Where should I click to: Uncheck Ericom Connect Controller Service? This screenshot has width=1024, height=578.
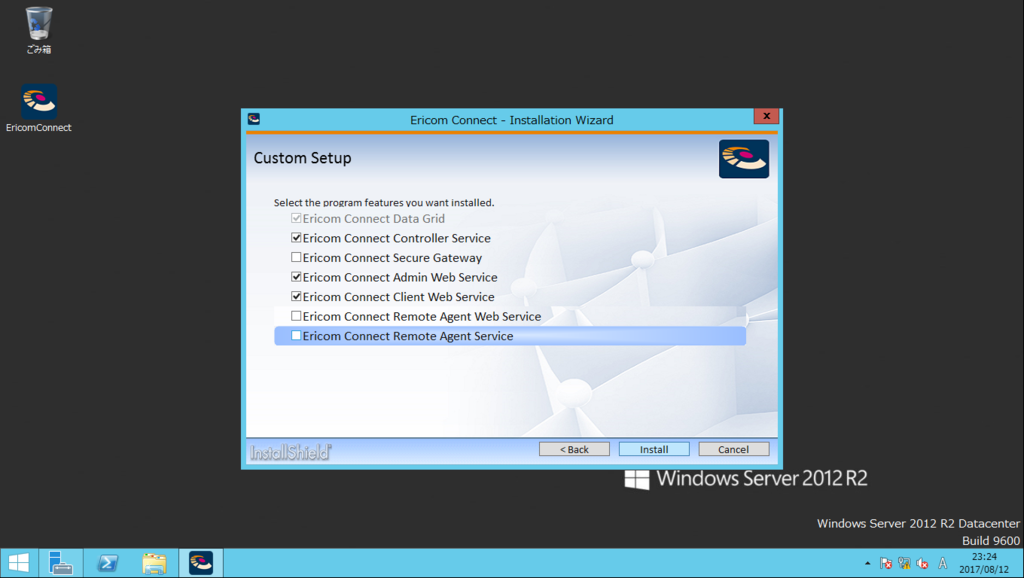click(296, 238)
